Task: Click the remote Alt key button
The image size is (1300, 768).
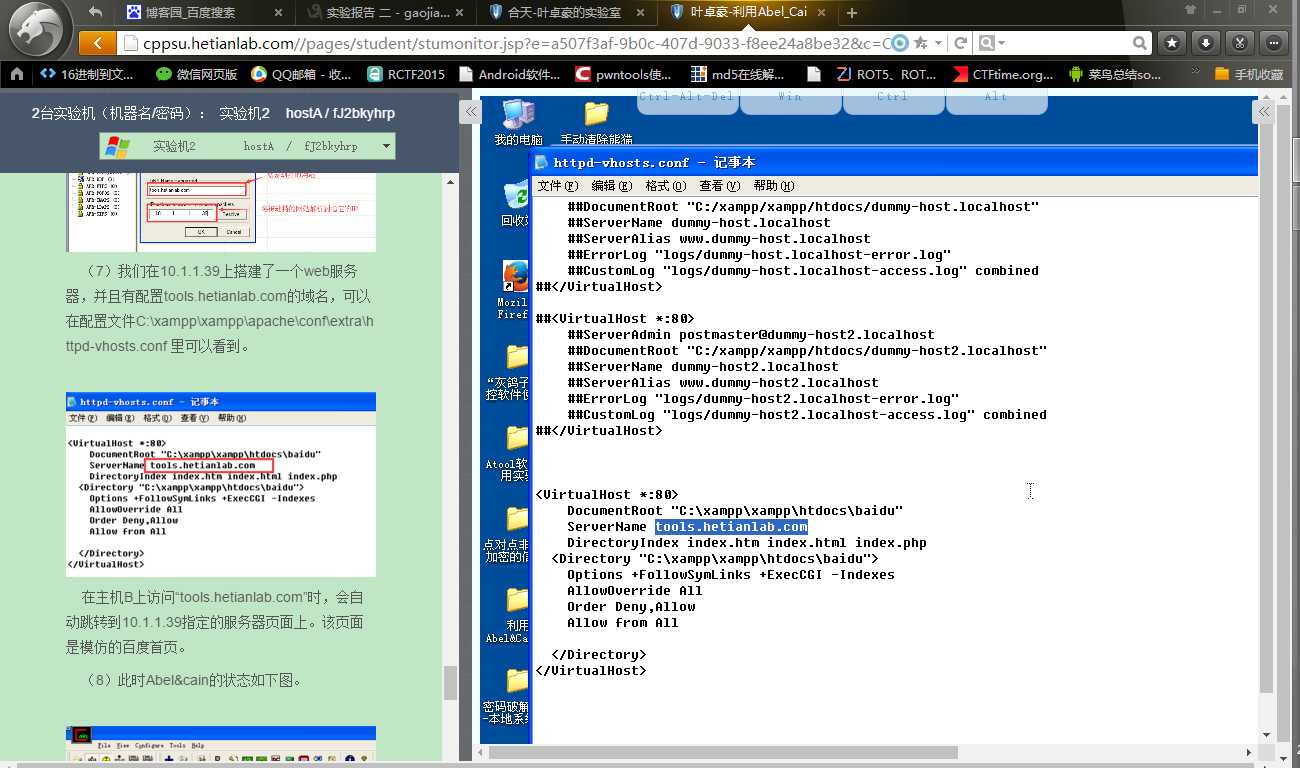Action: [x=996, y=100]
